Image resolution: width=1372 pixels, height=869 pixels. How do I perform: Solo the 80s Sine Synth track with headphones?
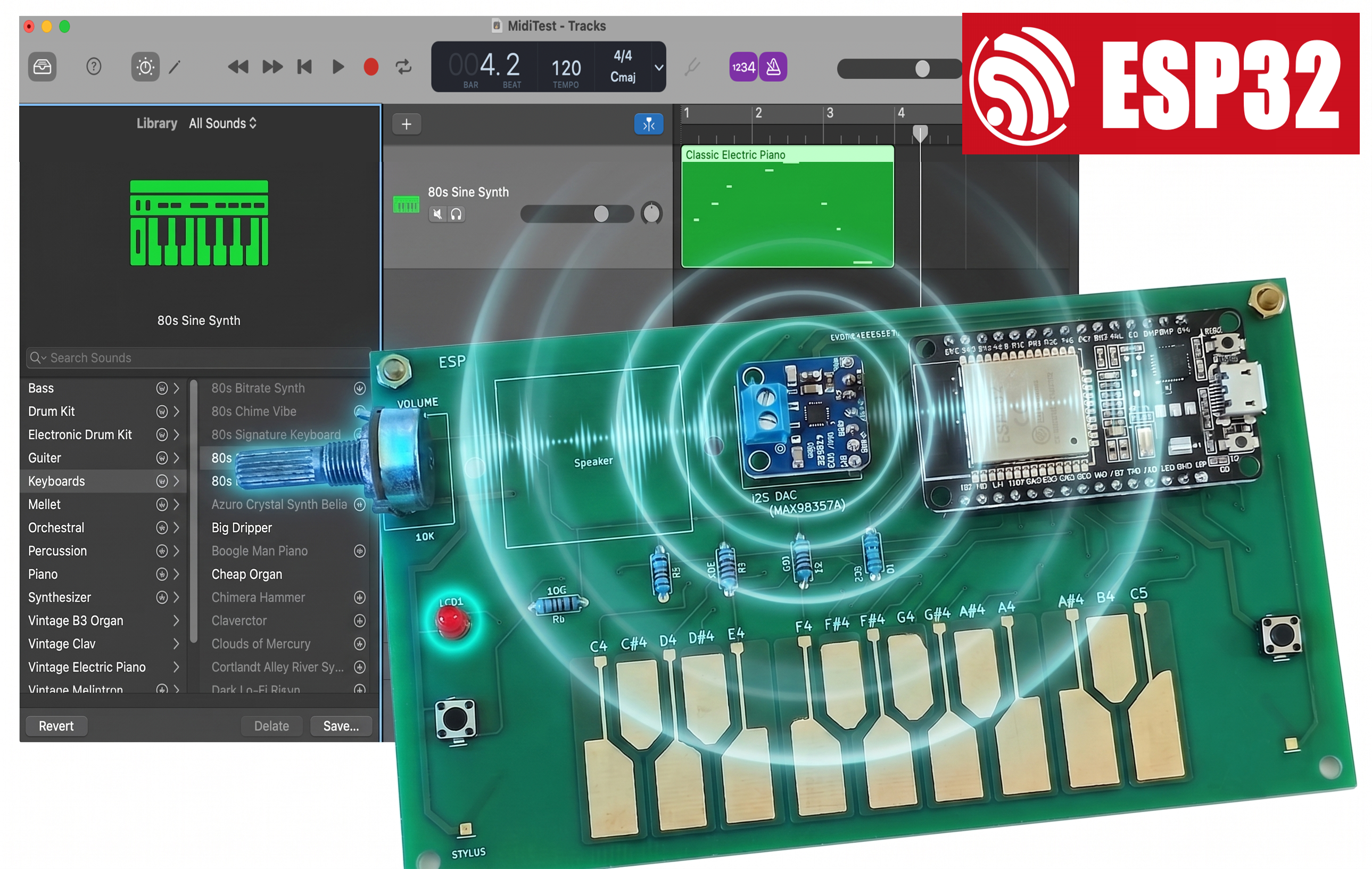click(x=457, y=214)
